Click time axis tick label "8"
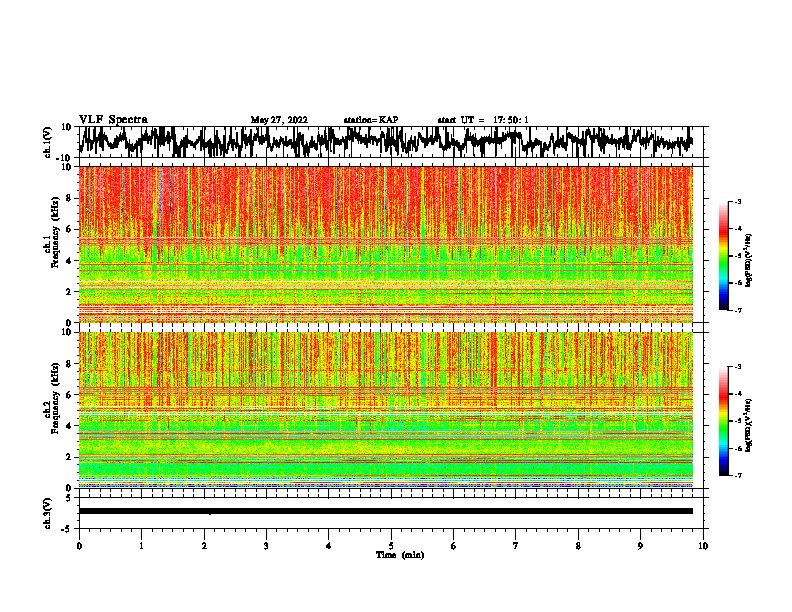 click(578, 546)
